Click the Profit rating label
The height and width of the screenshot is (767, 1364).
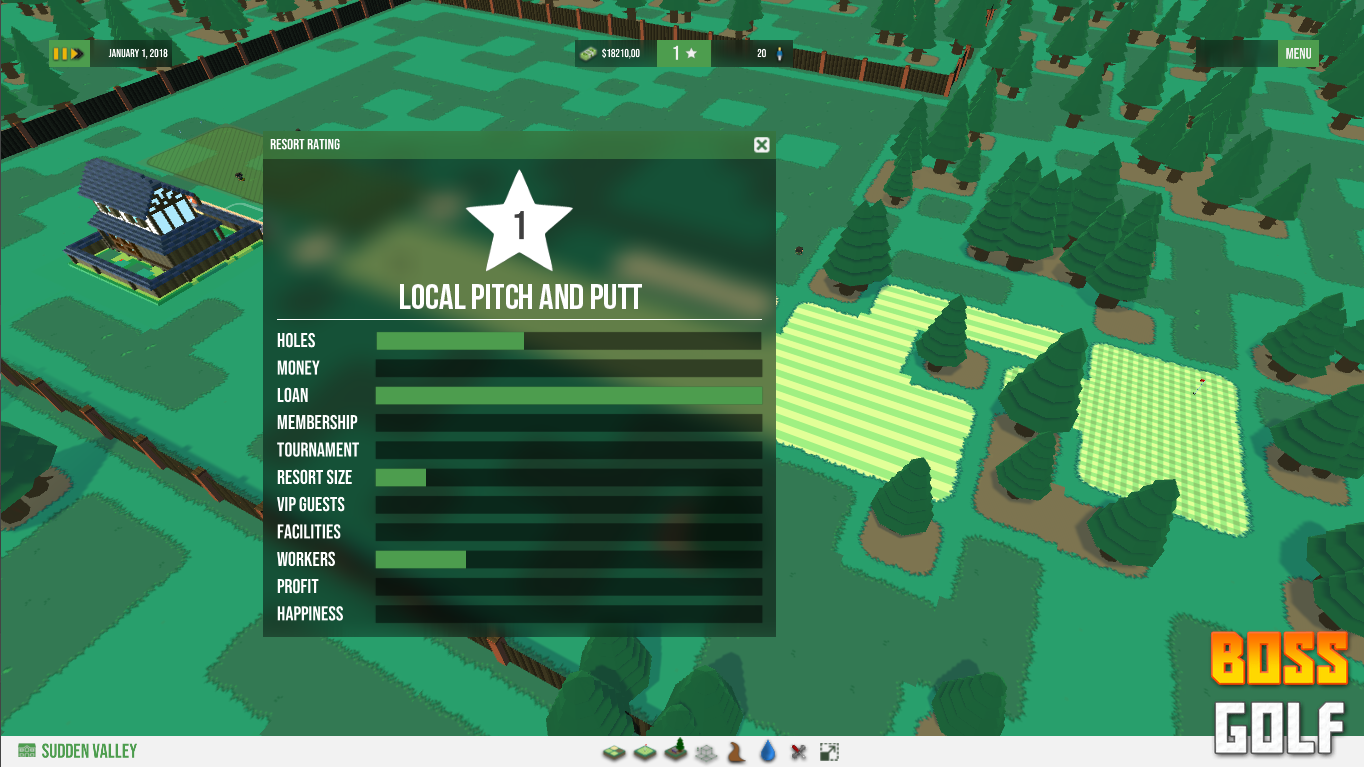pyautogui.click(x=298, y=587)
